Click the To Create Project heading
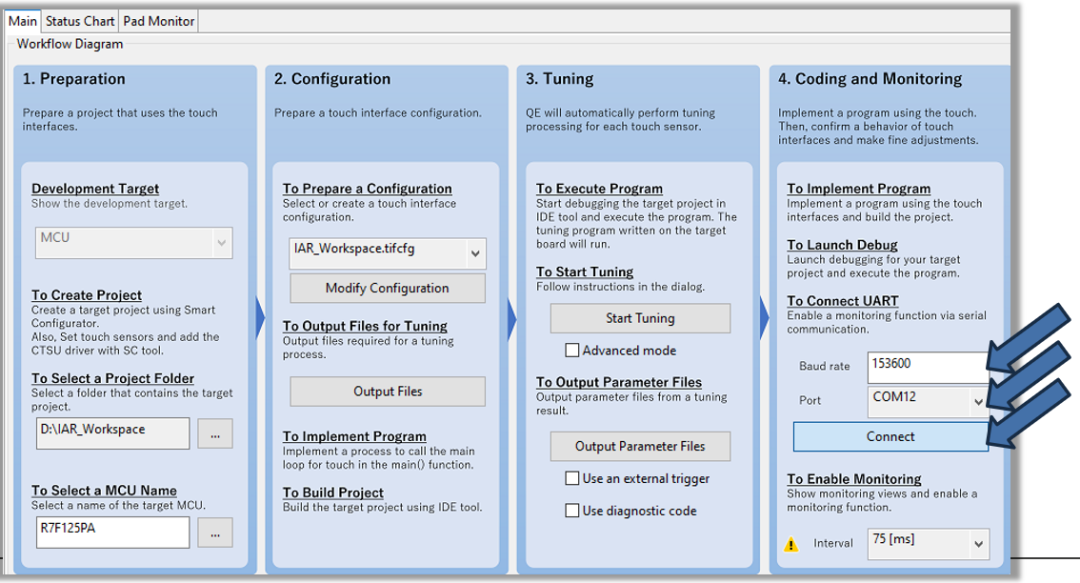Screen dimensions: 1080x583 87,295
